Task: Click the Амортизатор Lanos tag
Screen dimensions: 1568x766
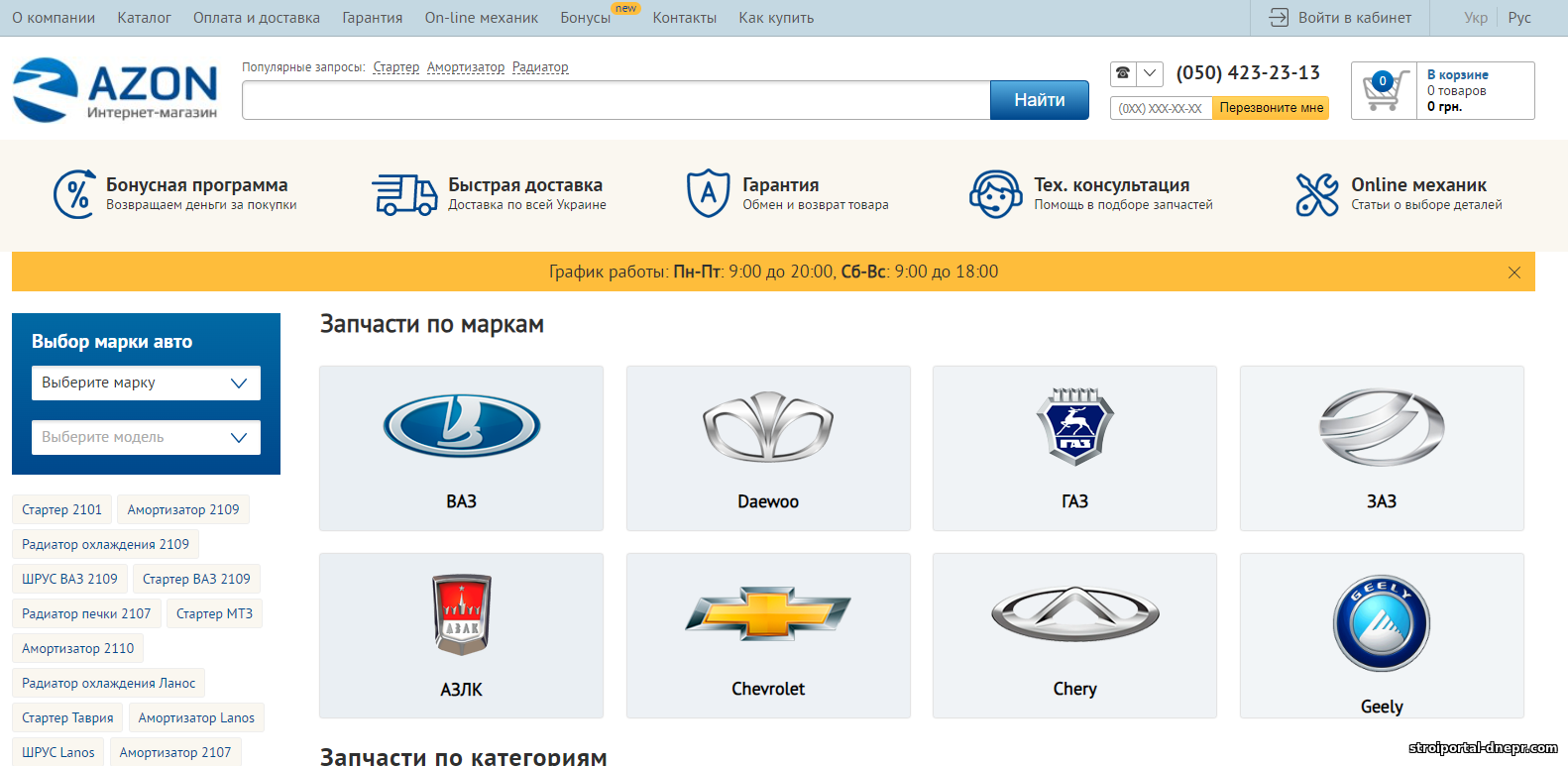Action: tap(196, 717)
